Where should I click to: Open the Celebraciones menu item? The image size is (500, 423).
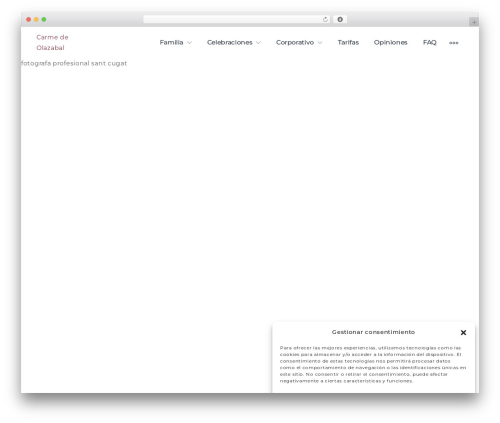[x=230, y=42]
